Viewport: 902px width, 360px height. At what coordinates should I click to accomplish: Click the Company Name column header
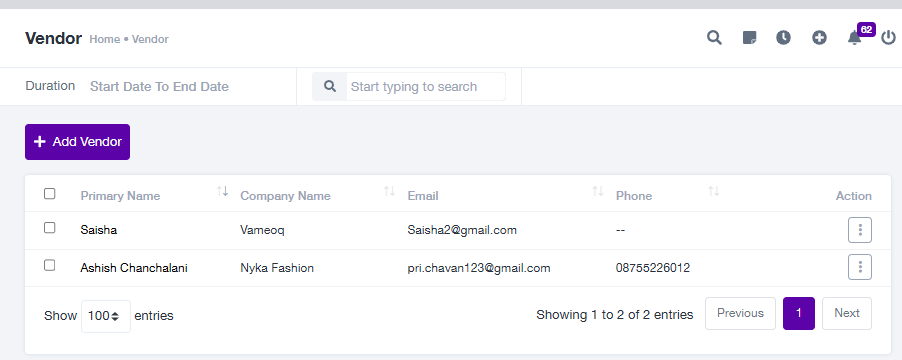(285, 196)
